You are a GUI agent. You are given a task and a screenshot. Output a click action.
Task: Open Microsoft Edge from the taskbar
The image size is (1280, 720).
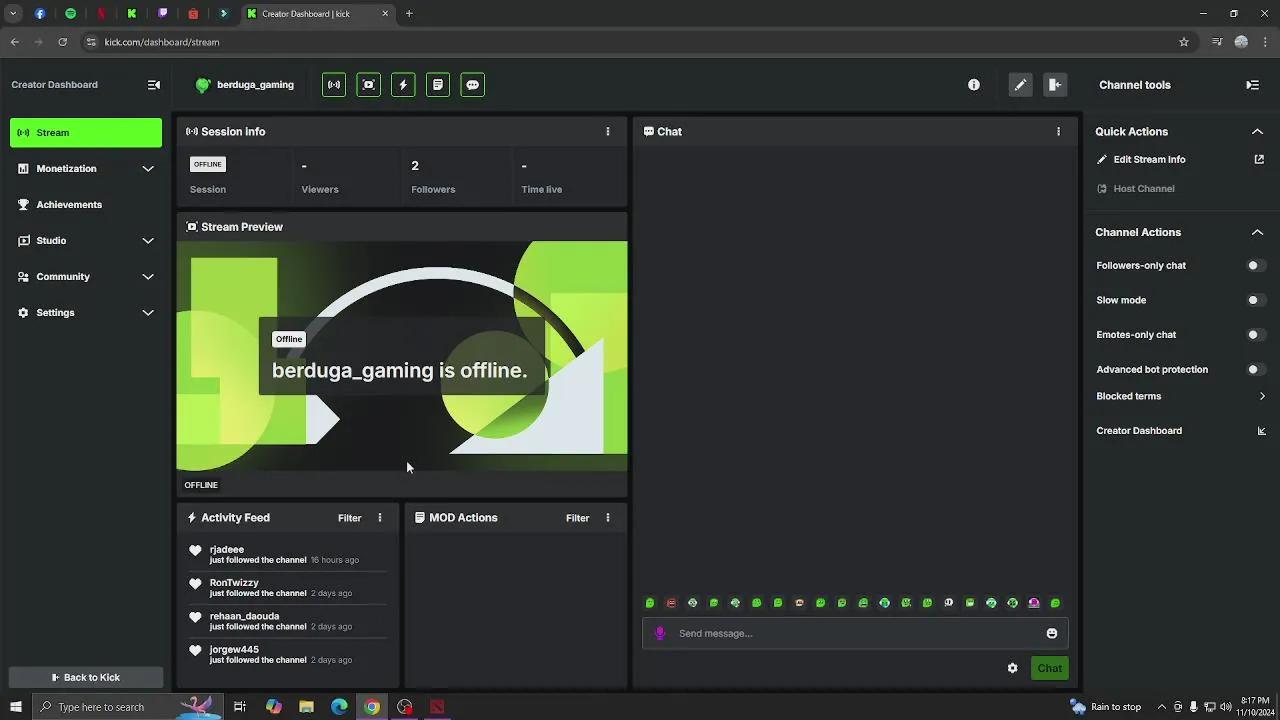pyautogui.click(x=339, y=707)
